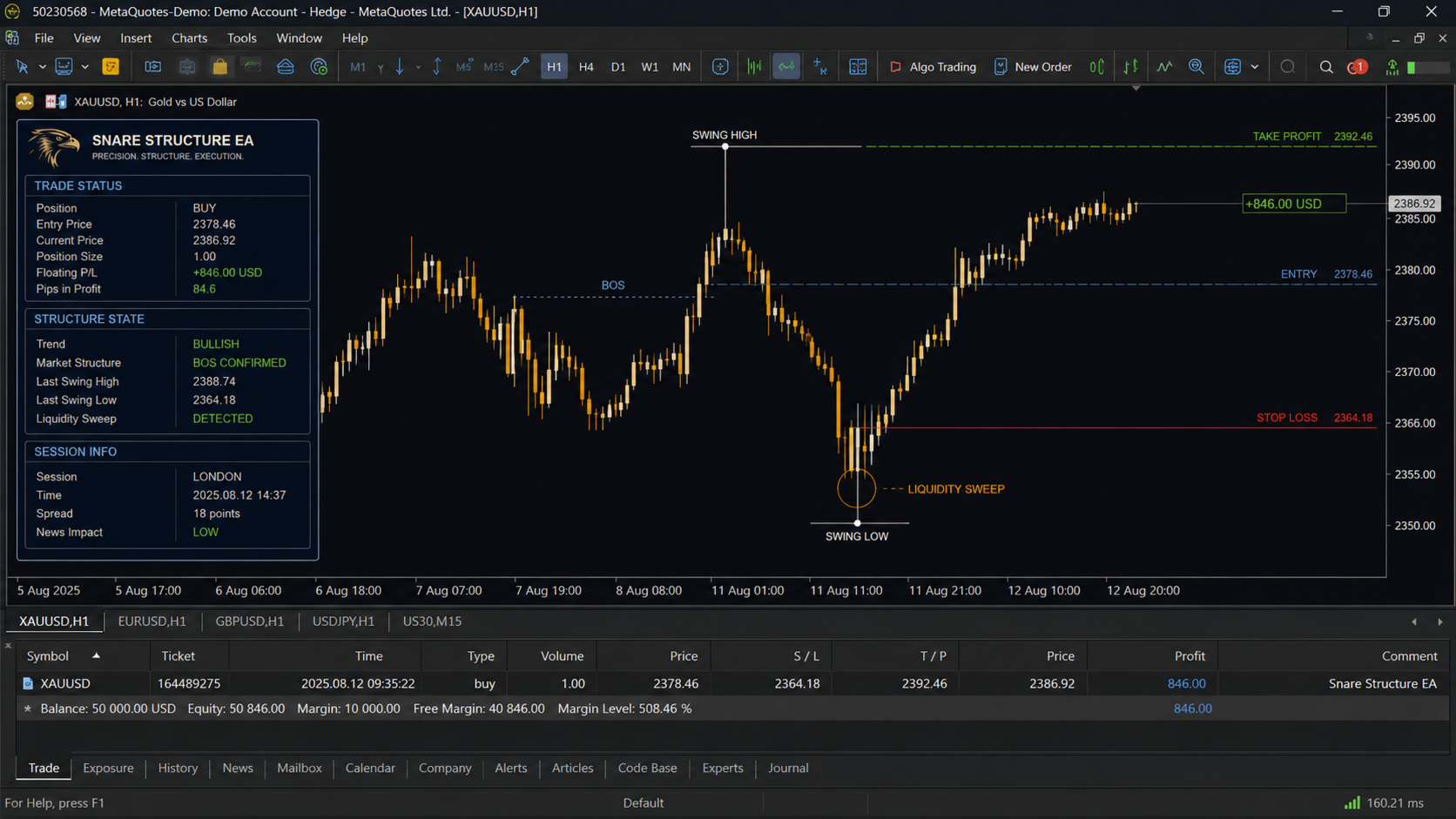1456x819 pixels.
Task: Open the Charts menu
Action: pos(189,38)
